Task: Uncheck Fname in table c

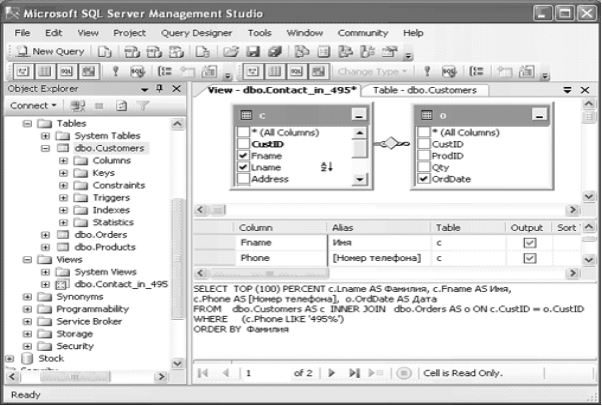Action: click(243, 156)
